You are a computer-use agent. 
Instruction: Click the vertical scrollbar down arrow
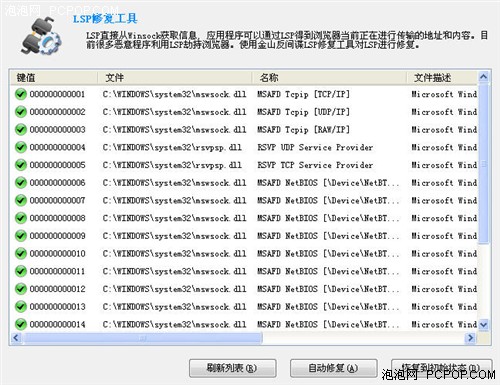tap(483, 324)
